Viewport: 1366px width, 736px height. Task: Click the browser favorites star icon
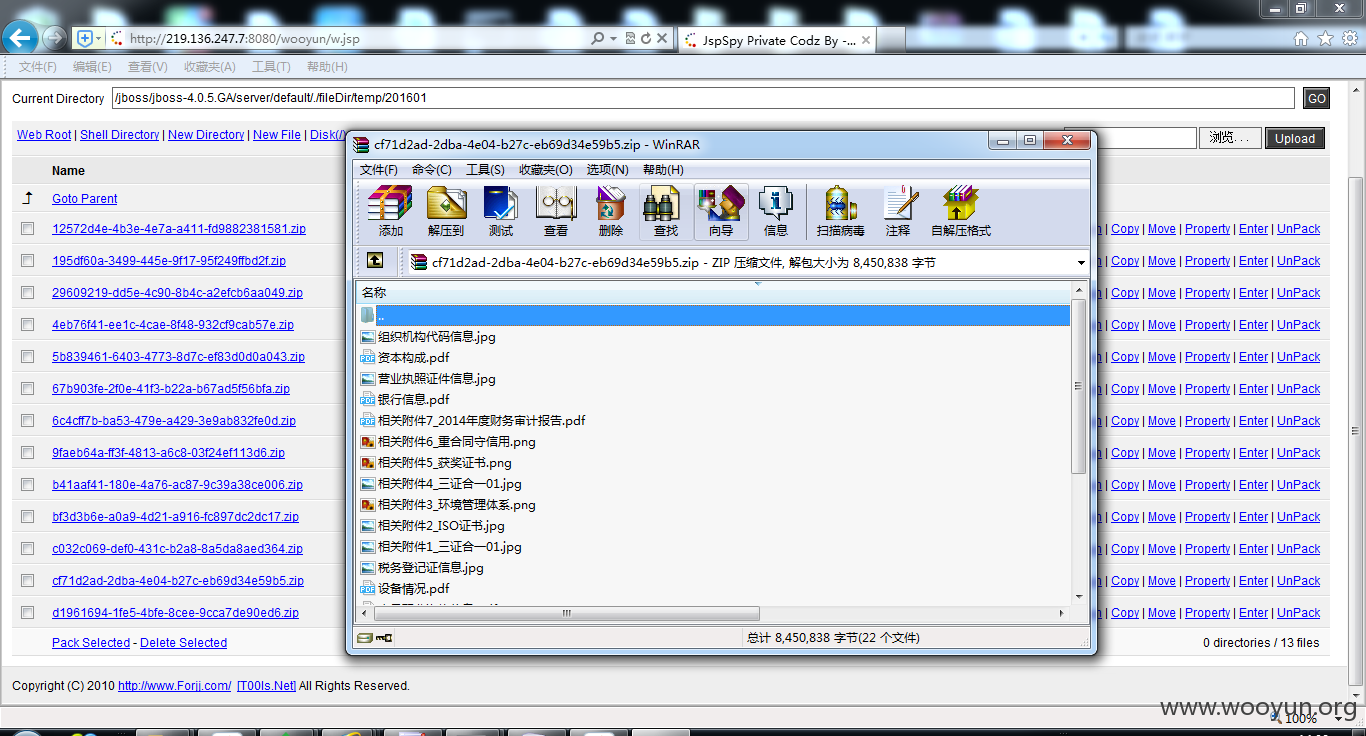(1325, 39)
